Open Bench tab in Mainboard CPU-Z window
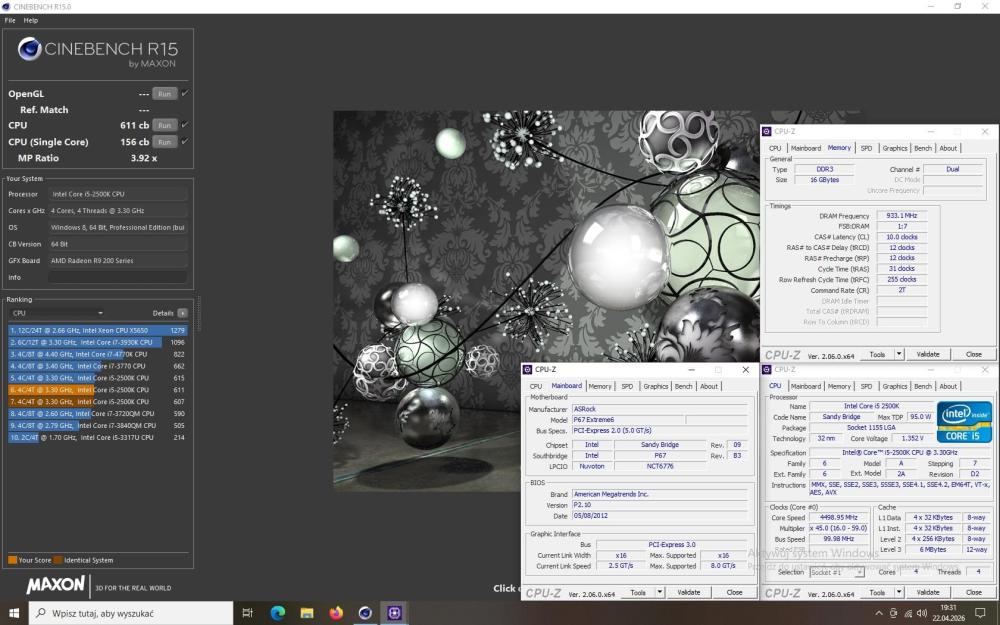This screenshot has height=625, width=1000. [683, 386]
